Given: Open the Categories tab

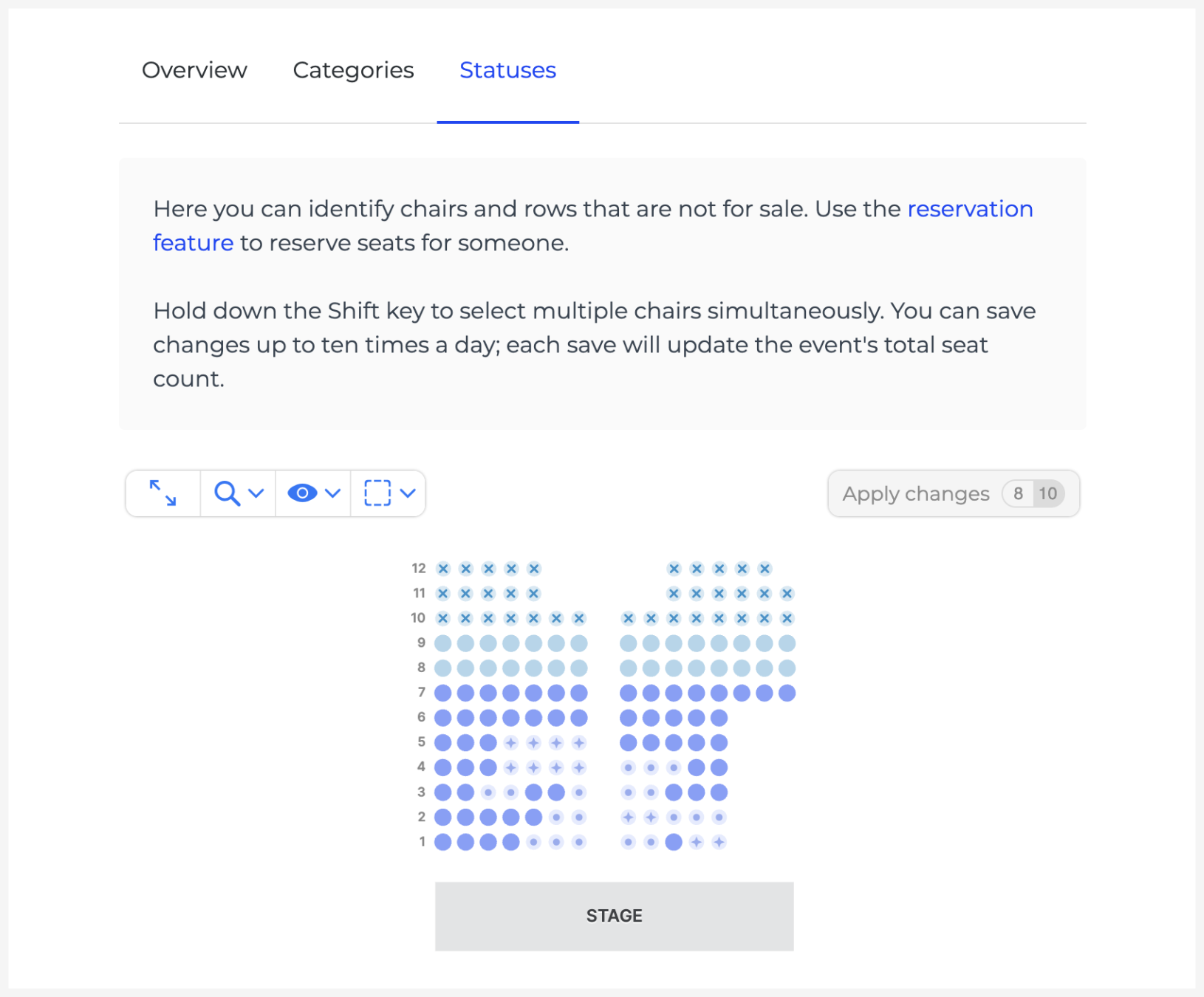Looking at the screenshot, I should coord(353,70).
